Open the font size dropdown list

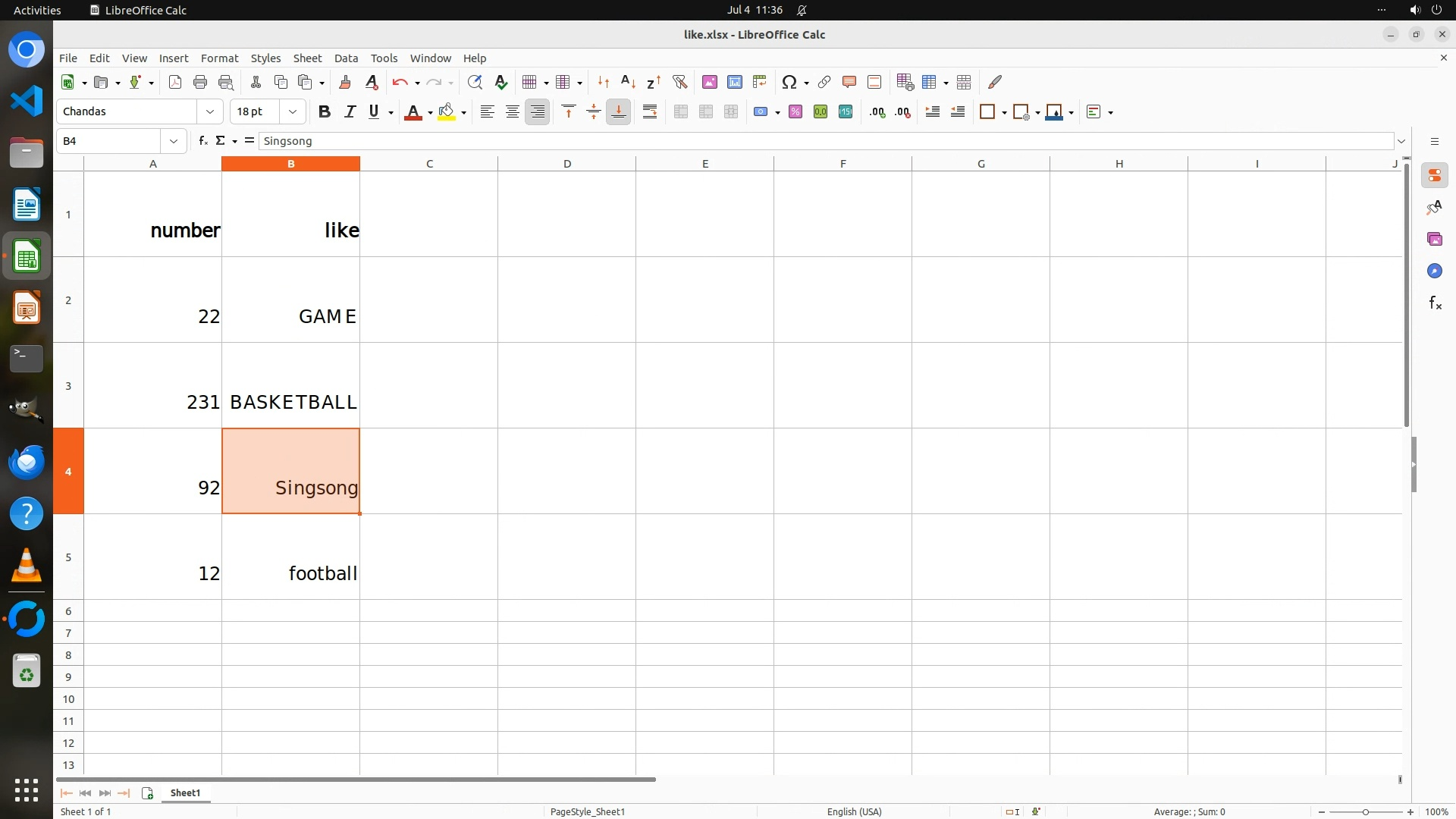(293, 111)
